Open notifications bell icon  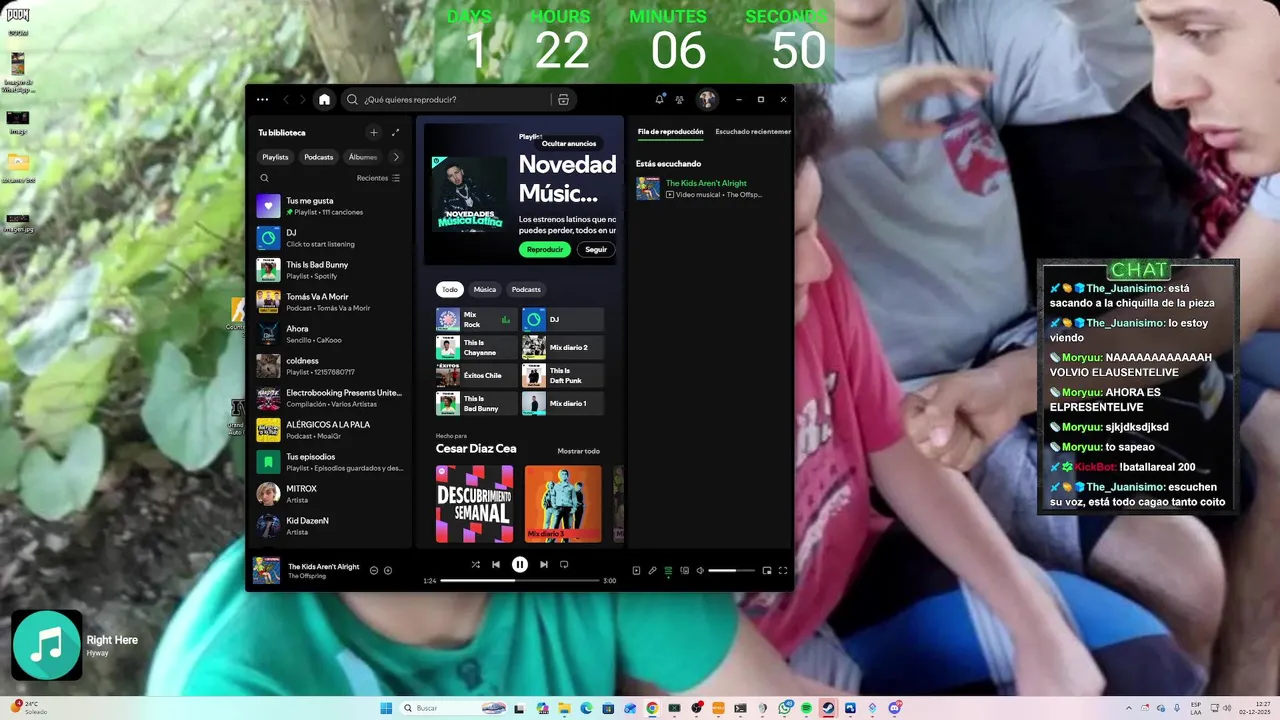(x=659, y=99)
